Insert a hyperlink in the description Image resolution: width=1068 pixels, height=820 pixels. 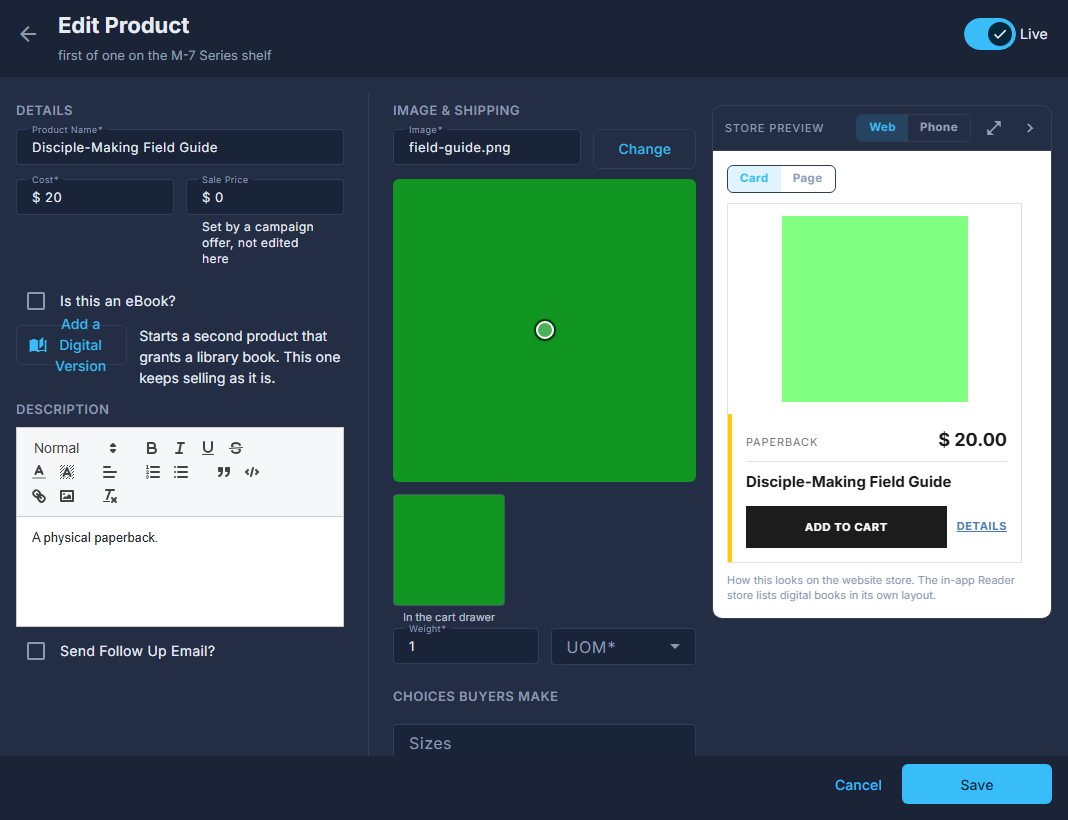pyautogui.click(x=39, y=496)
